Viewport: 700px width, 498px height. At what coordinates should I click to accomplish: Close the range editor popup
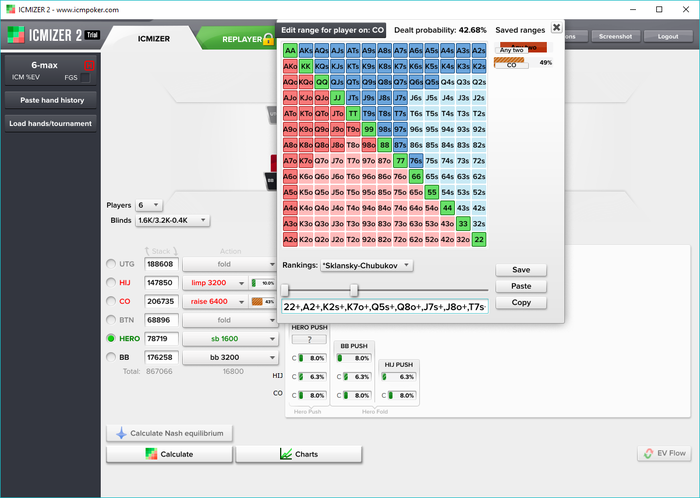pyautogui.click(x=556, y=28)
